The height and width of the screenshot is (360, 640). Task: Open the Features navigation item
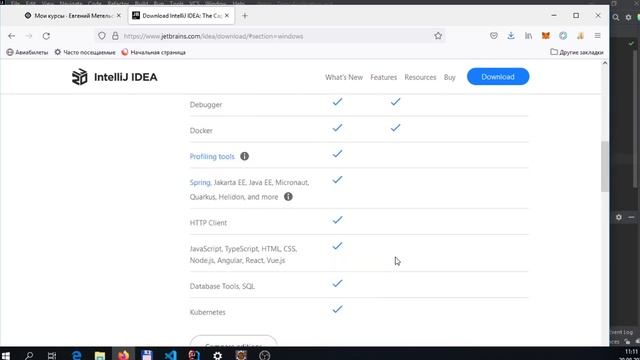point(383,77)
